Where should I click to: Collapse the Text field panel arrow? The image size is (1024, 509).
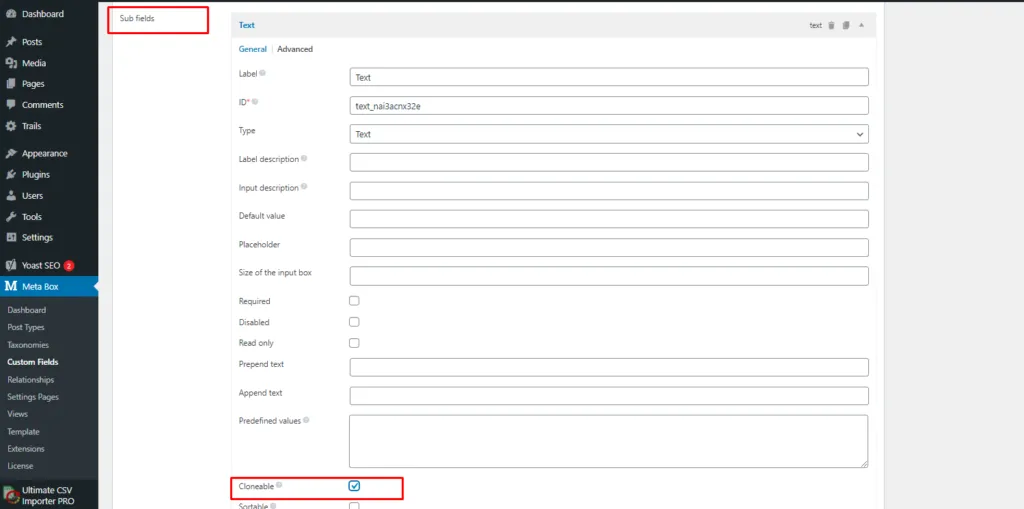(x=861, y=25)
